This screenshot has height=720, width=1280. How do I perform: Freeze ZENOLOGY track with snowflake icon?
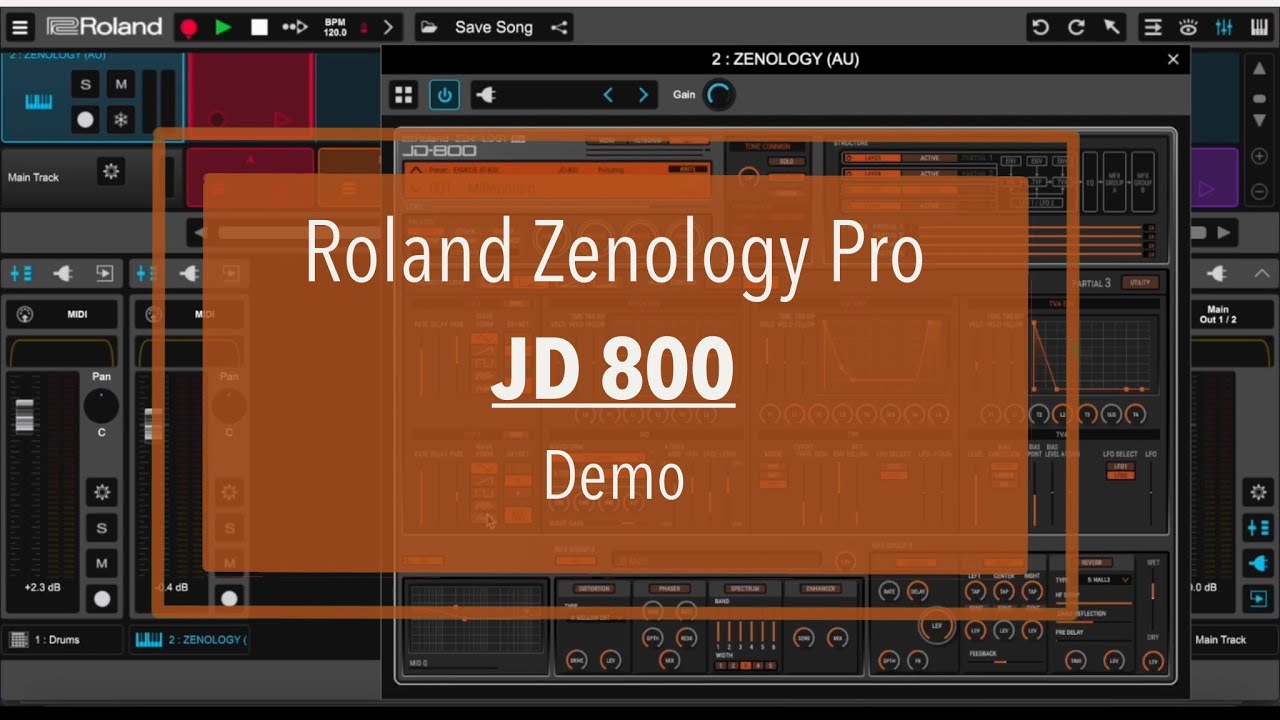[121, 120]
